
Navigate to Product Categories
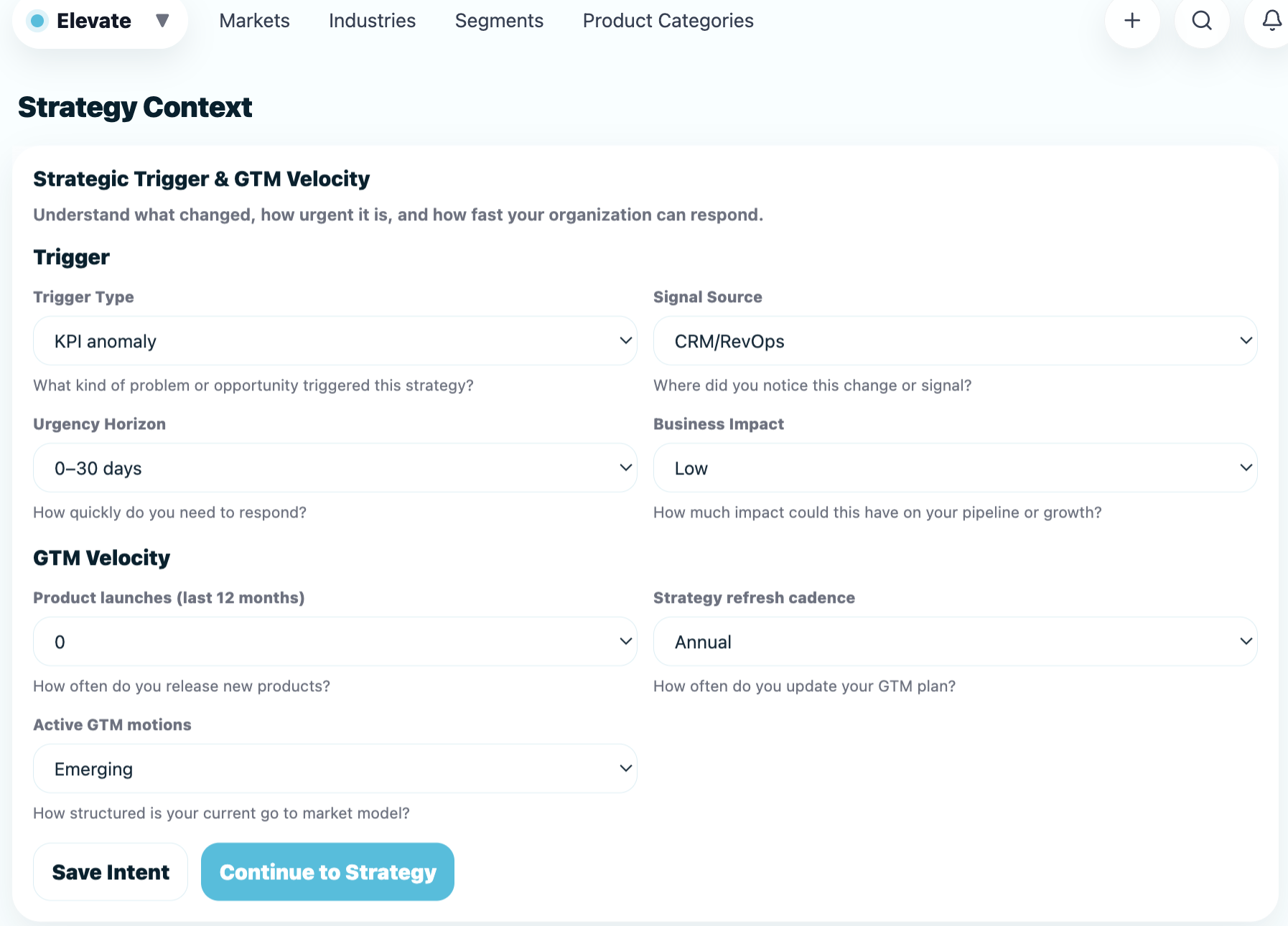pyautogui.click(x=668, y=21)
